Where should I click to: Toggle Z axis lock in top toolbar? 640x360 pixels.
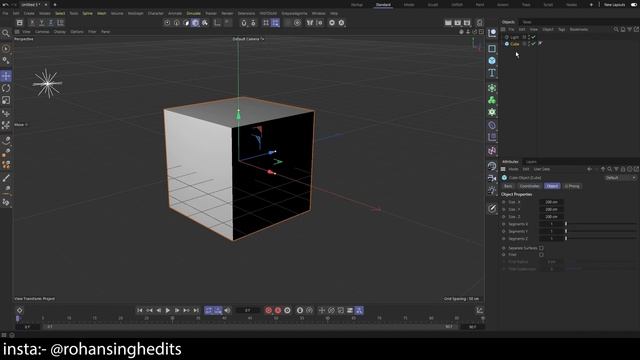(x=51, y=23)
